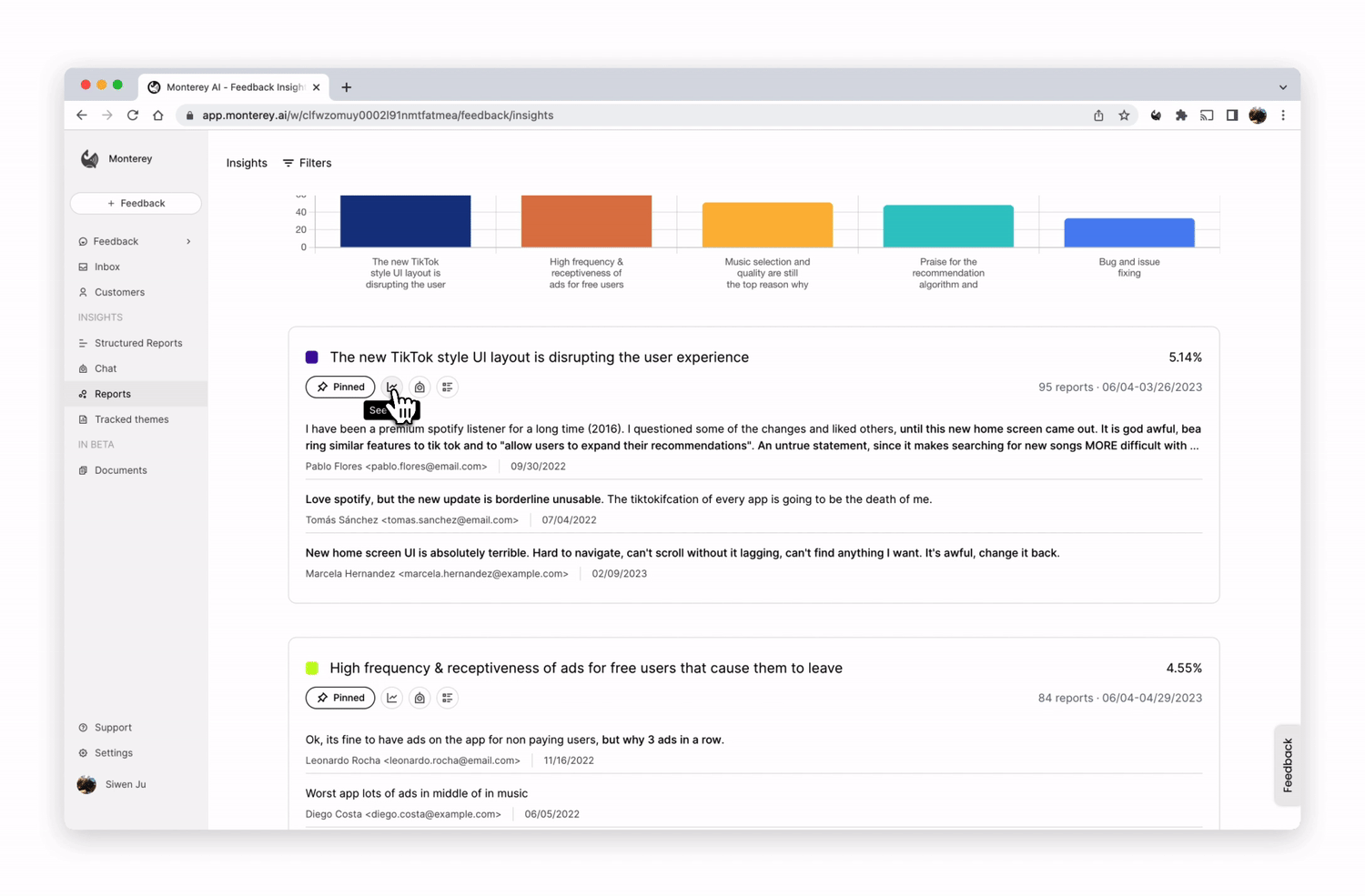Open Chrome three-dot menu

1283,116
